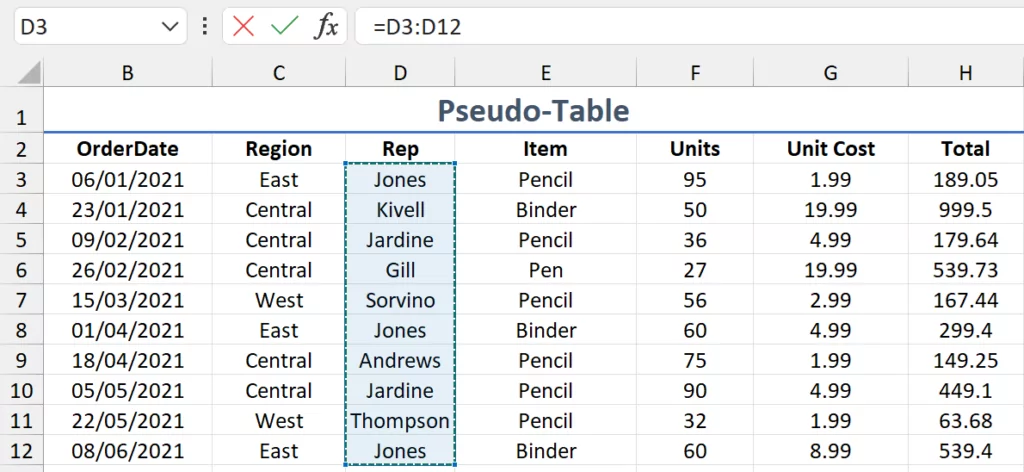
Task: Click inside the Name Box showing D3
Action: (x=80, y=27)
